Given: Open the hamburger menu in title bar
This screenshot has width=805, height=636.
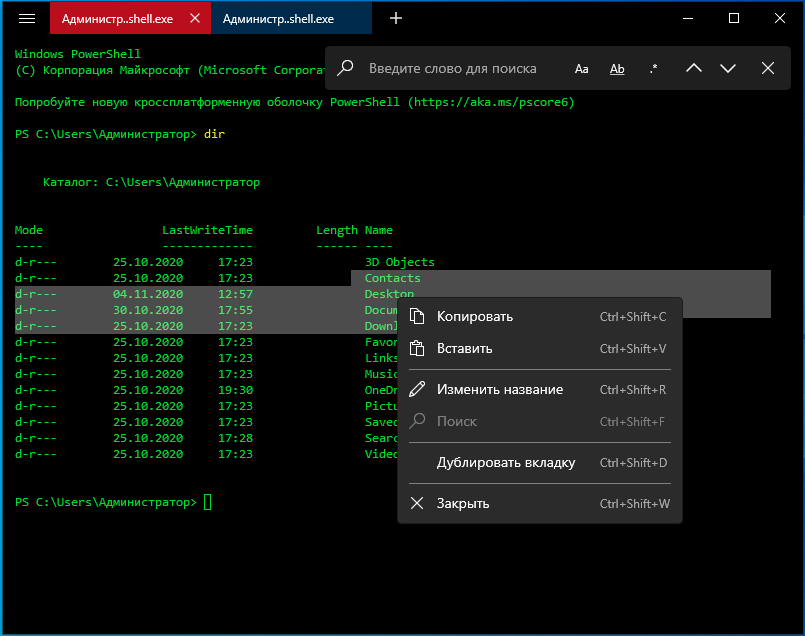Looking at the screenshot, I should pos(27,18).
